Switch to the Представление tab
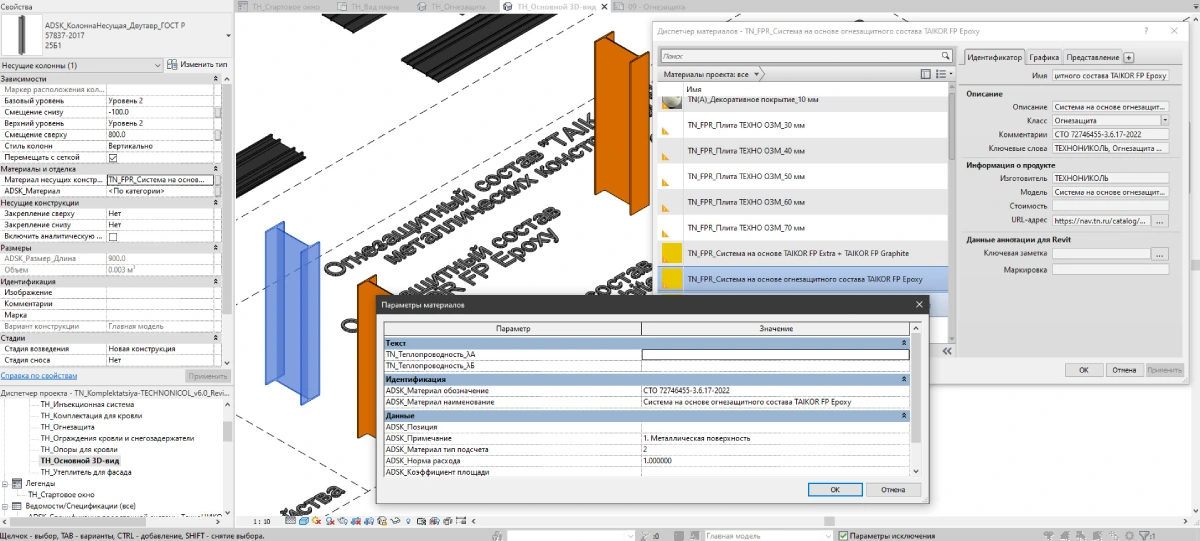The image size is (1200, 541). click(1092, 57)
